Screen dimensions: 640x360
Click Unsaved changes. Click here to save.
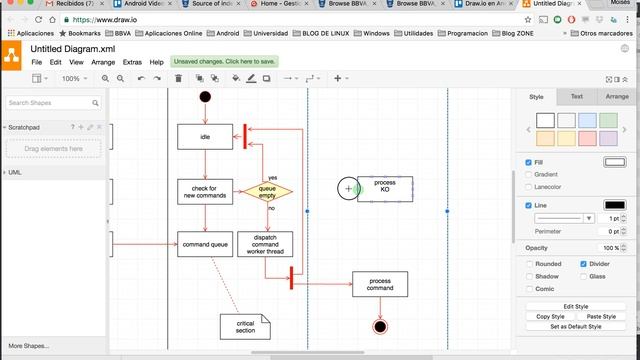click(x=224, y=62)
